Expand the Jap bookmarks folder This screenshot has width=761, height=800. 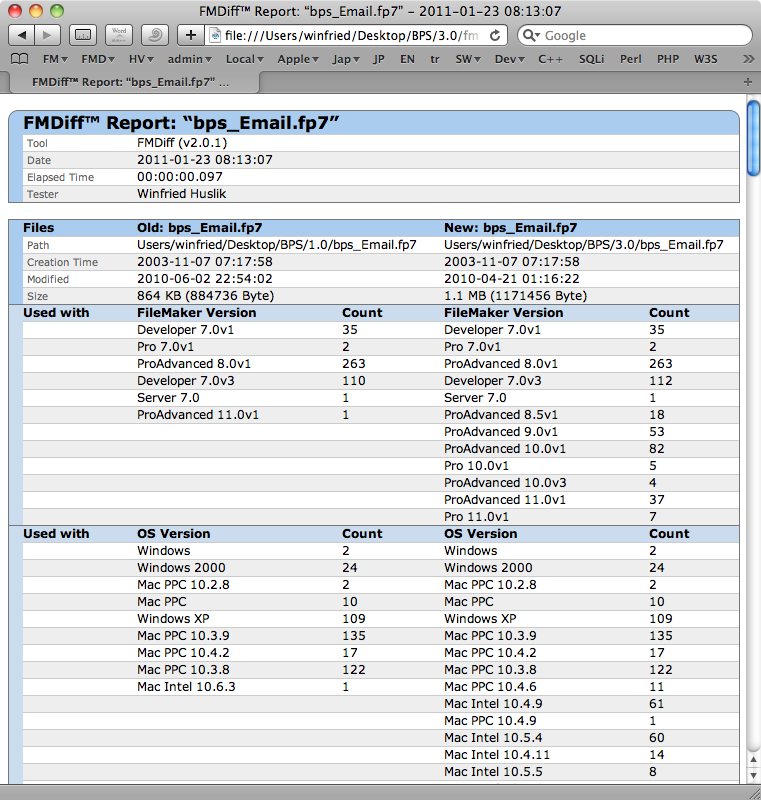(x=346, y=59)
